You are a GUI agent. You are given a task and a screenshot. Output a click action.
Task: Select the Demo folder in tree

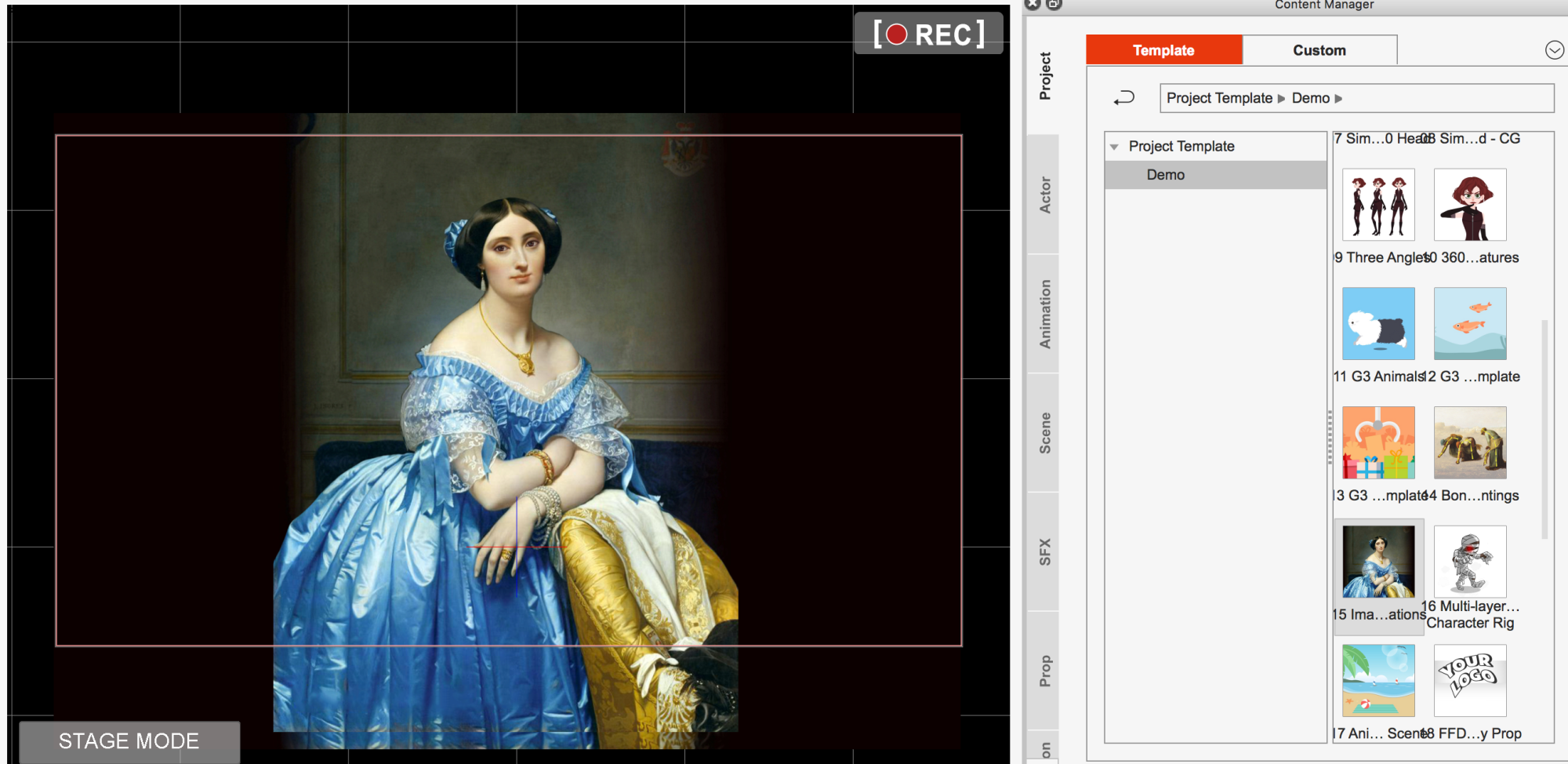tap(1215, 175)
